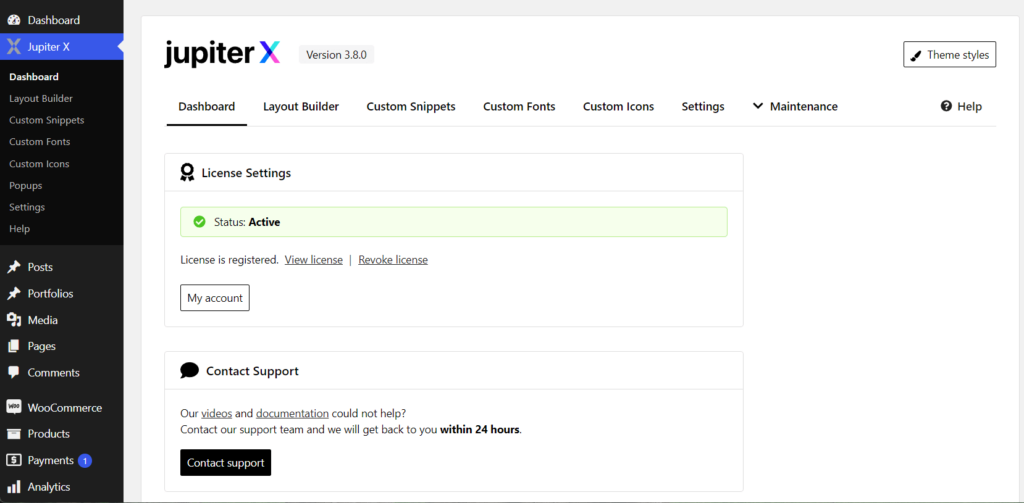Click the 'within 24 hours' bold text
The height and width of the screenshot is (503, 1024).
[x=480, y=430]
